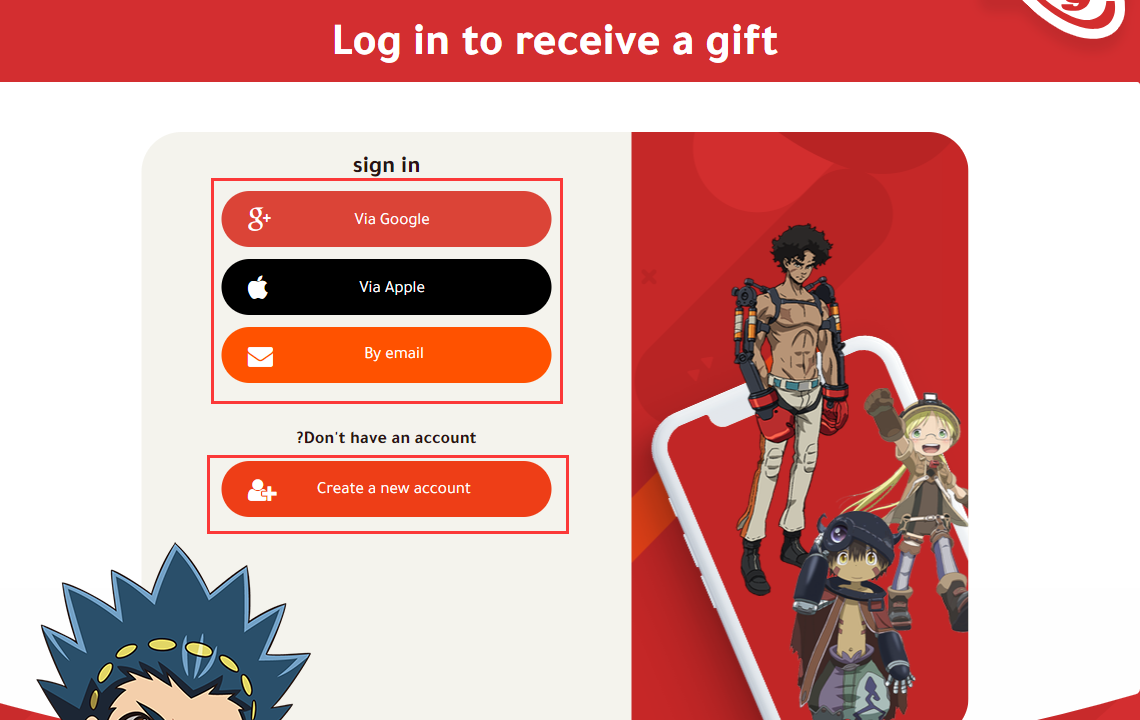Screen dimensions: 1140x720
Task: Click the sign in heading
Action: [x=386, y=165]
